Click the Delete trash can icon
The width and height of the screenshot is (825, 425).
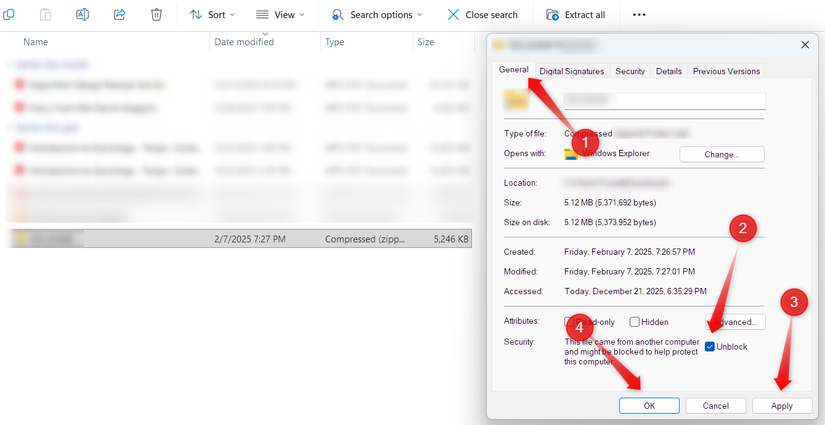click(156, 15)
